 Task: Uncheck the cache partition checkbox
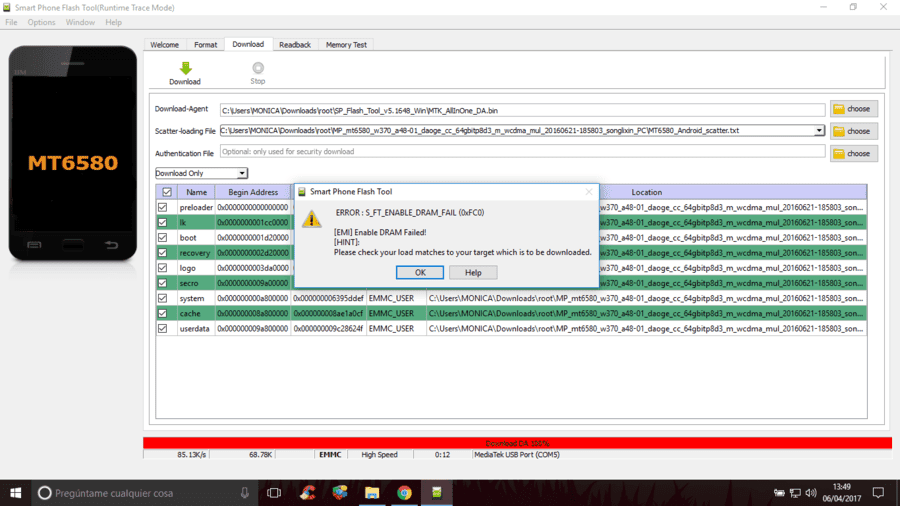(x=162, y=314)
